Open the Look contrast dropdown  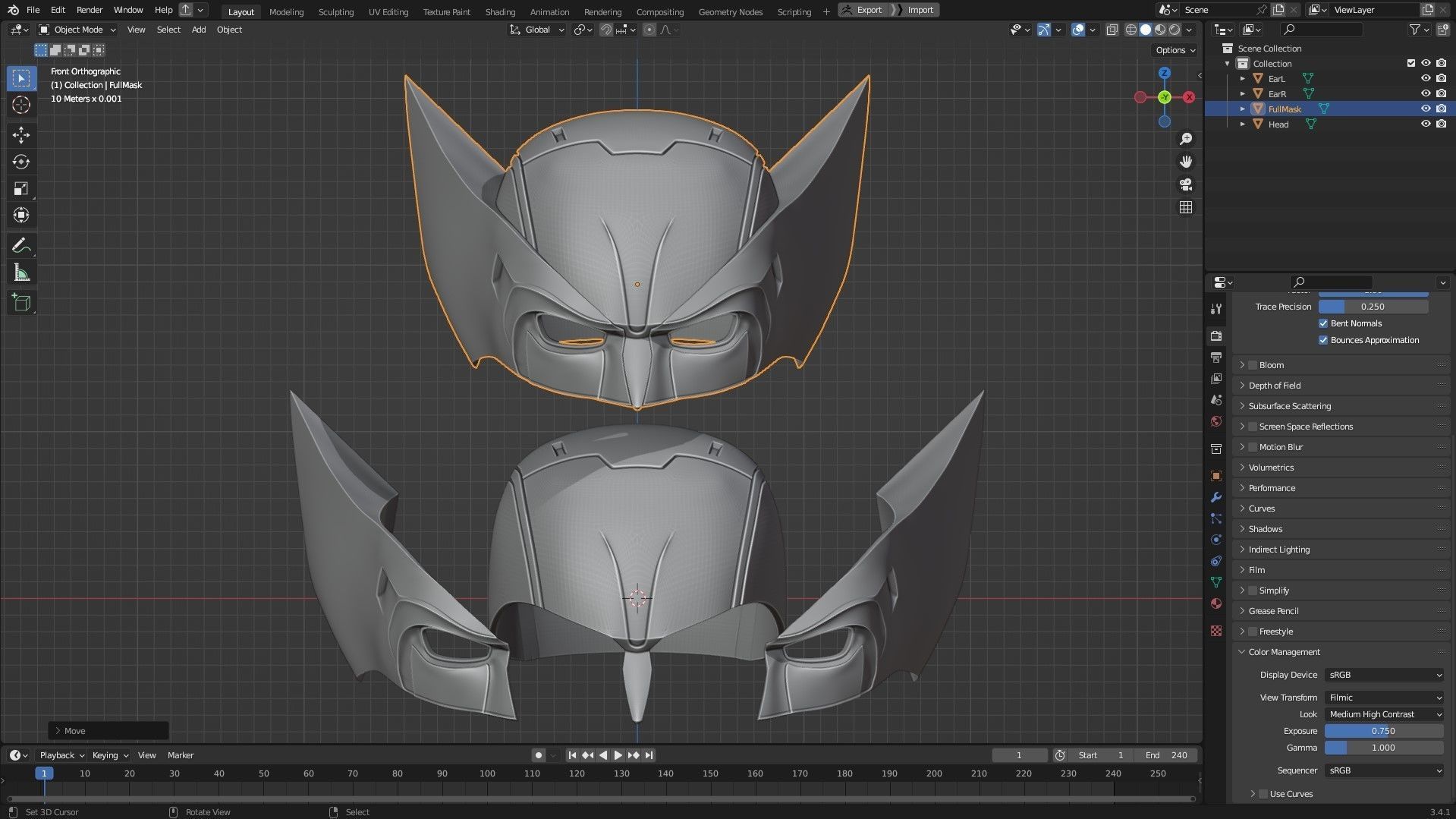point(1384,714)
